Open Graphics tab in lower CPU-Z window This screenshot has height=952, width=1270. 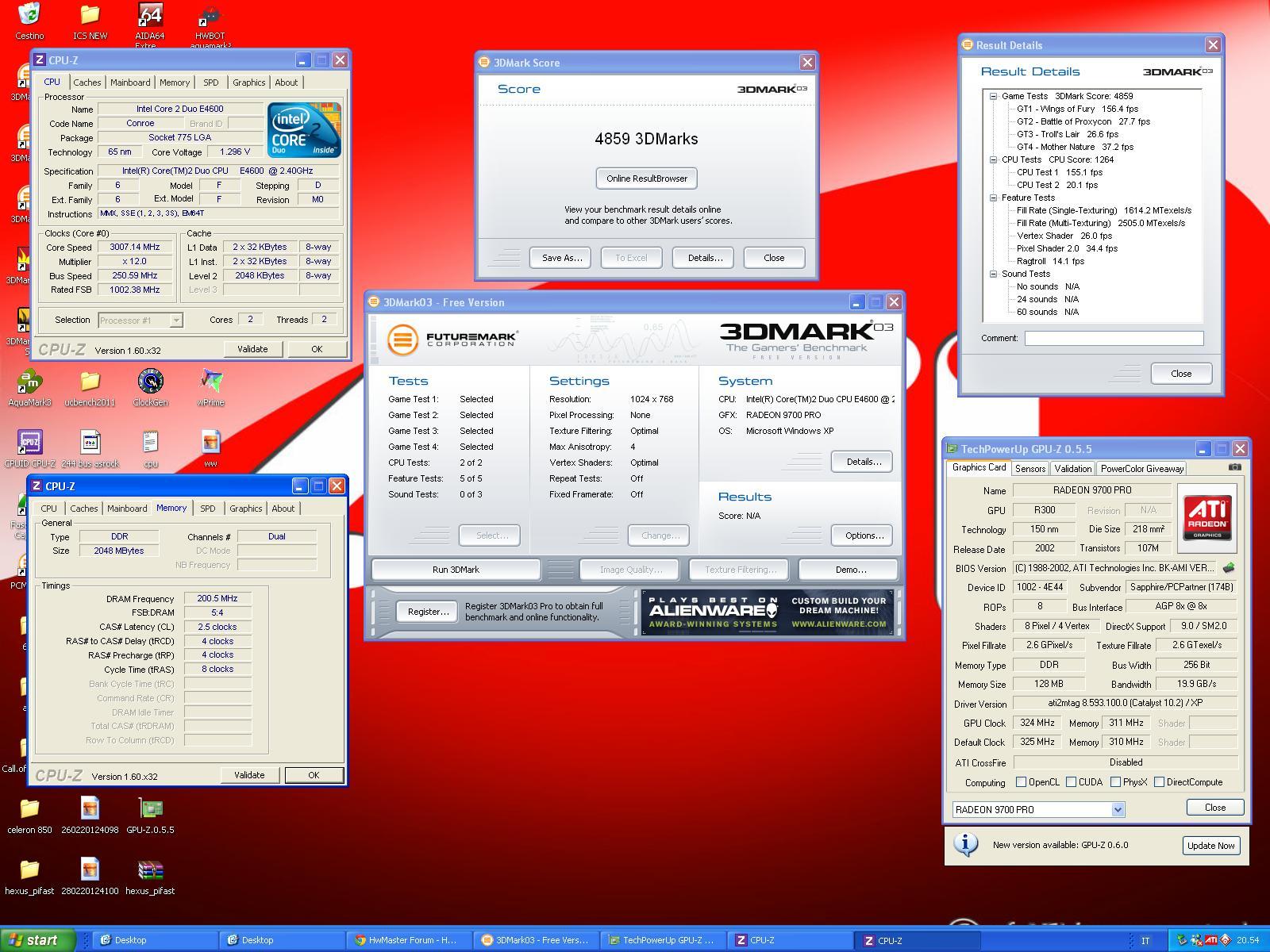(245, 509)
